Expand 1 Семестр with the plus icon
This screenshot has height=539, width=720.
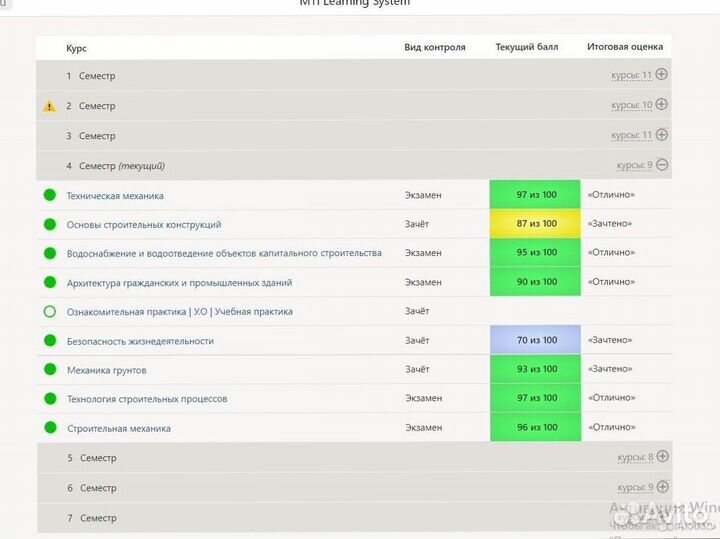point(661,75)
